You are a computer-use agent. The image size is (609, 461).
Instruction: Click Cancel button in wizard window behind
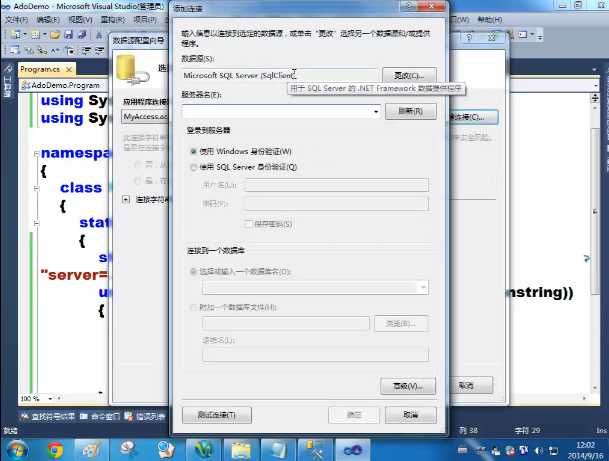471,385
